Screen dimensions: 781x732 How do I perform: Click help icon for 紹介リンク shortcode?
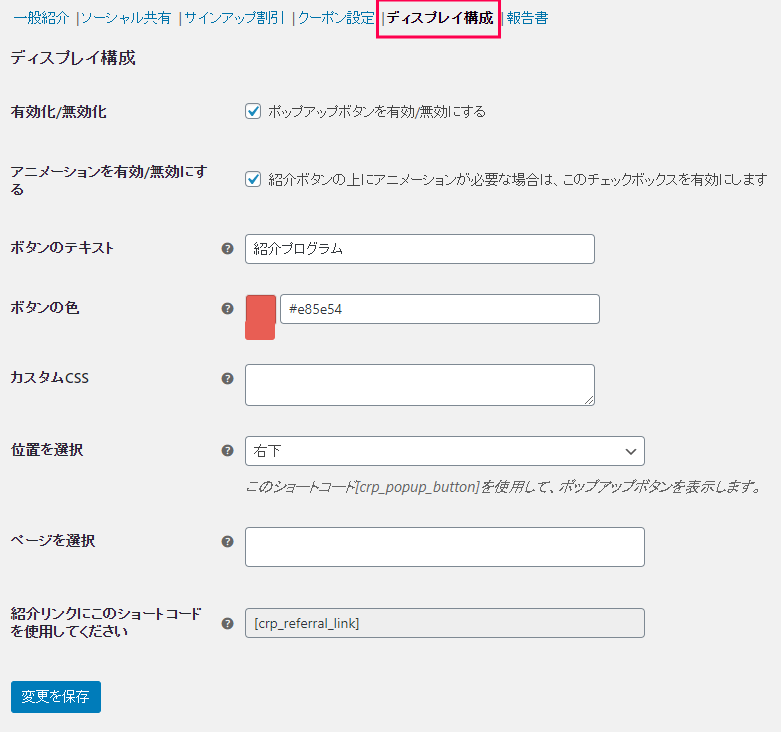227,623
